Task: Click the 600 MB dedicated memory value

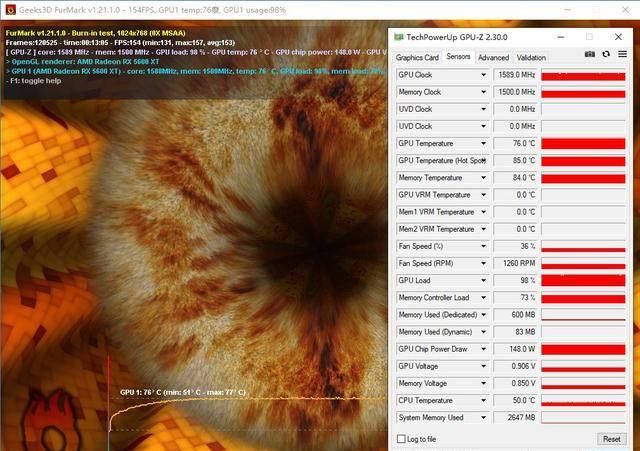Action: (515, 315)
